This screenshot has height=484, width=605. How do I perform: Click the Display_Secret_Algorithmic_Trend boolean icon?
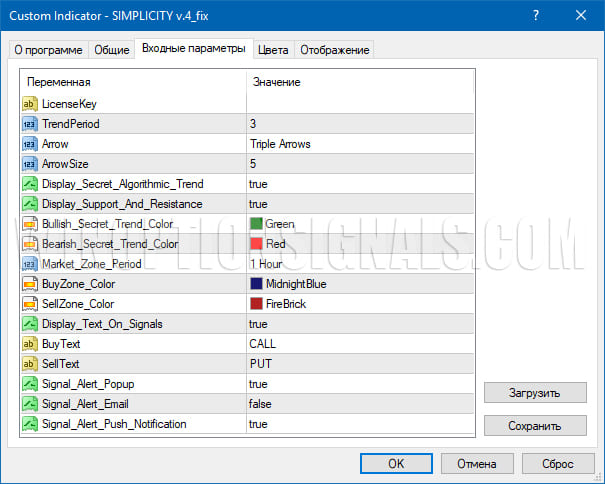click(30, 183)
